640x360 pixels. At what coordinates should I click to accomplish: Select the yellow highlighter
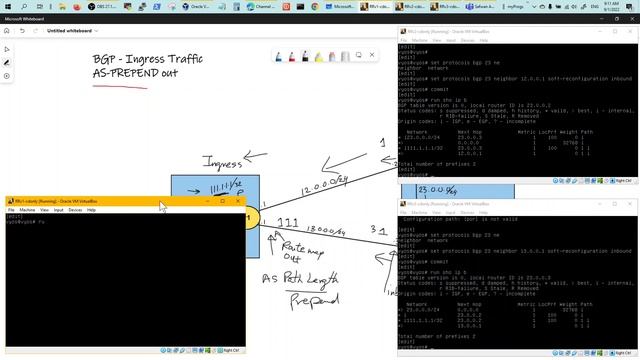pos(319,56)
